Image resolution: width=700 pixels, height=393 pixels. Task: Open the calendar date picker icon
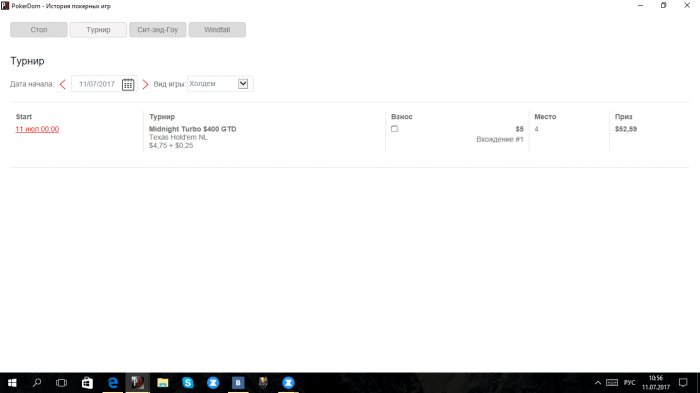point(128,84)
